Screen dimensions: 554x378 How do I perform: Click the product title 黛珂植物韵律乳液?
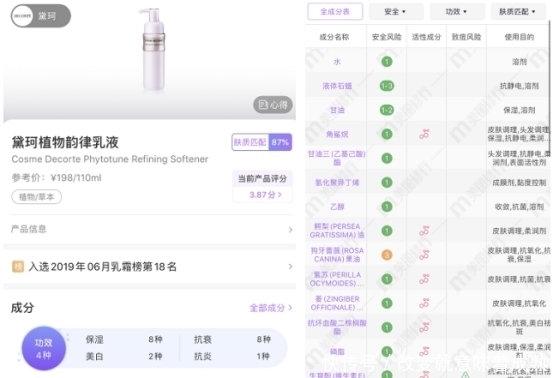click(65, 142)
